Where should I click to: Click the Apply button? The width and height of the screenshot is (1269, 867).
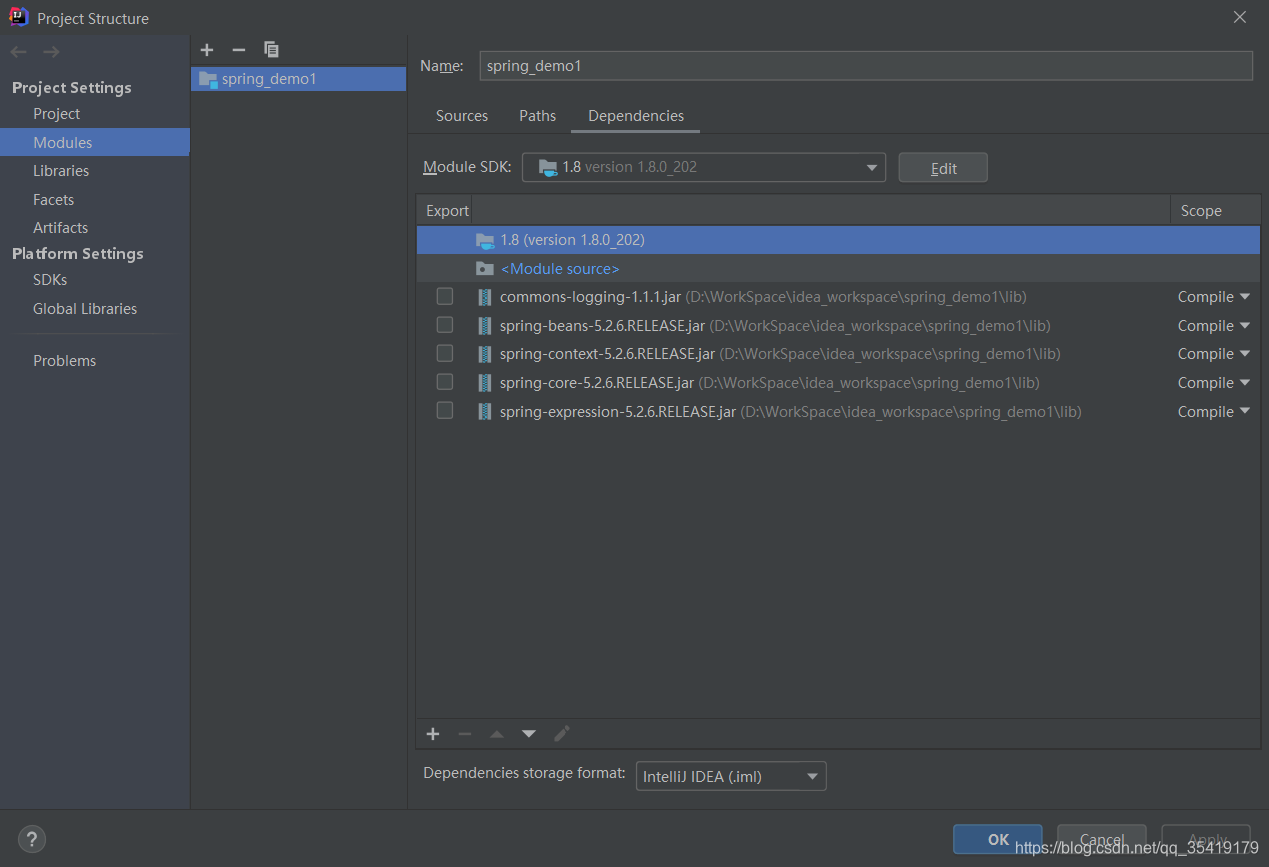click(x=1206, y=839)
